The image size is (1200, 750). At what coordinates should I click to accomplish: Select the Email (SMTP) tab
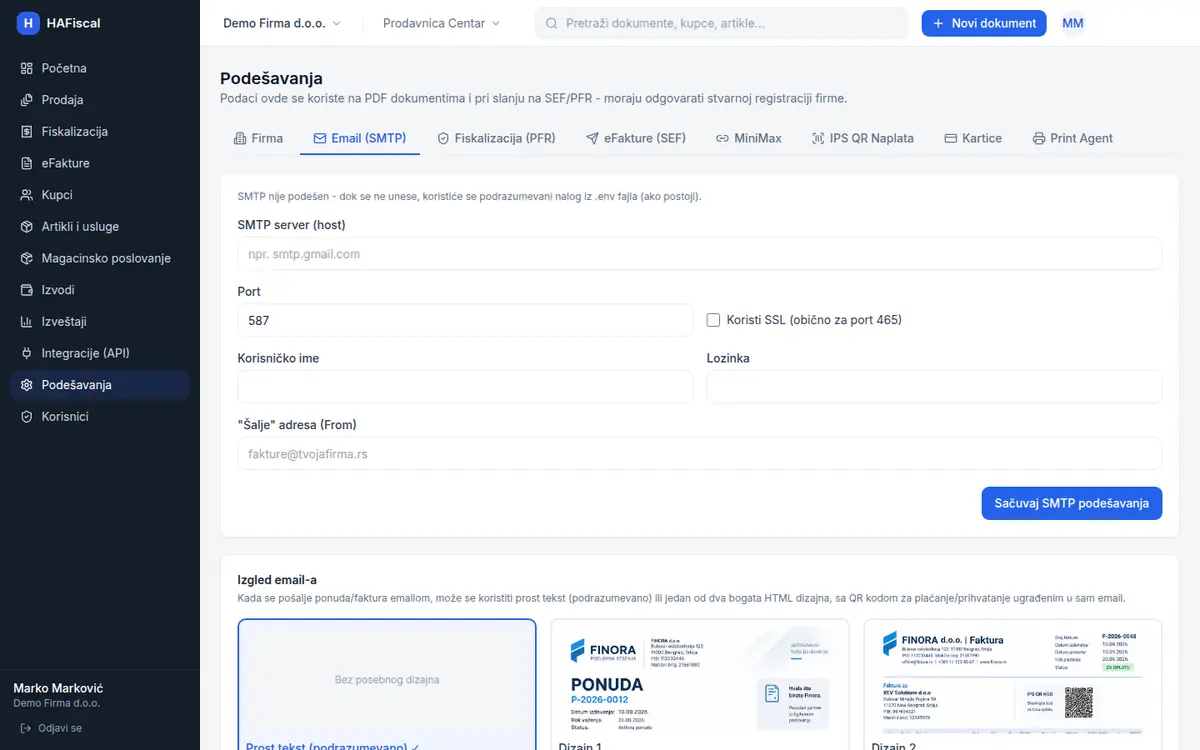pos(360,139)
